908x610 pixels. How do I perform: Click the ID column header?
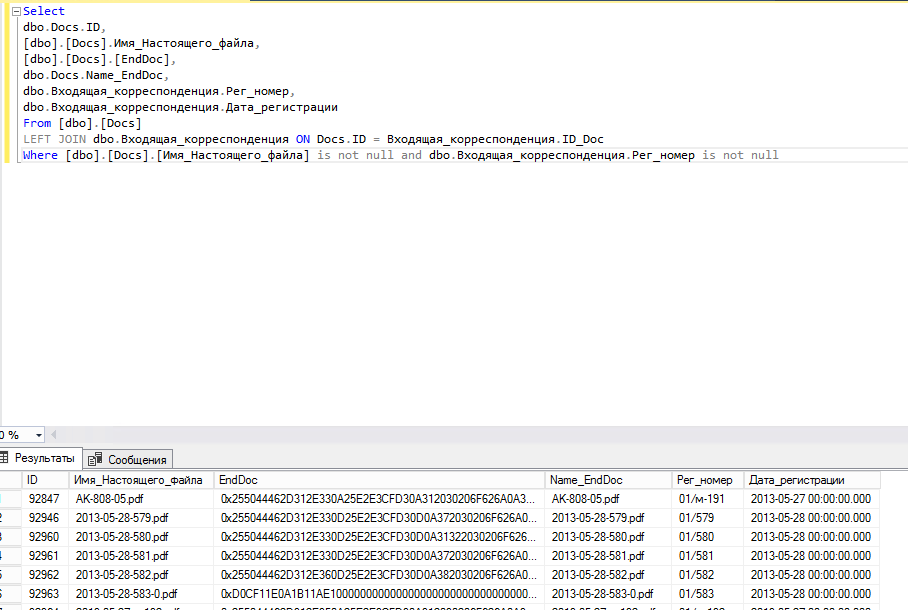click(x=45, y=480)
